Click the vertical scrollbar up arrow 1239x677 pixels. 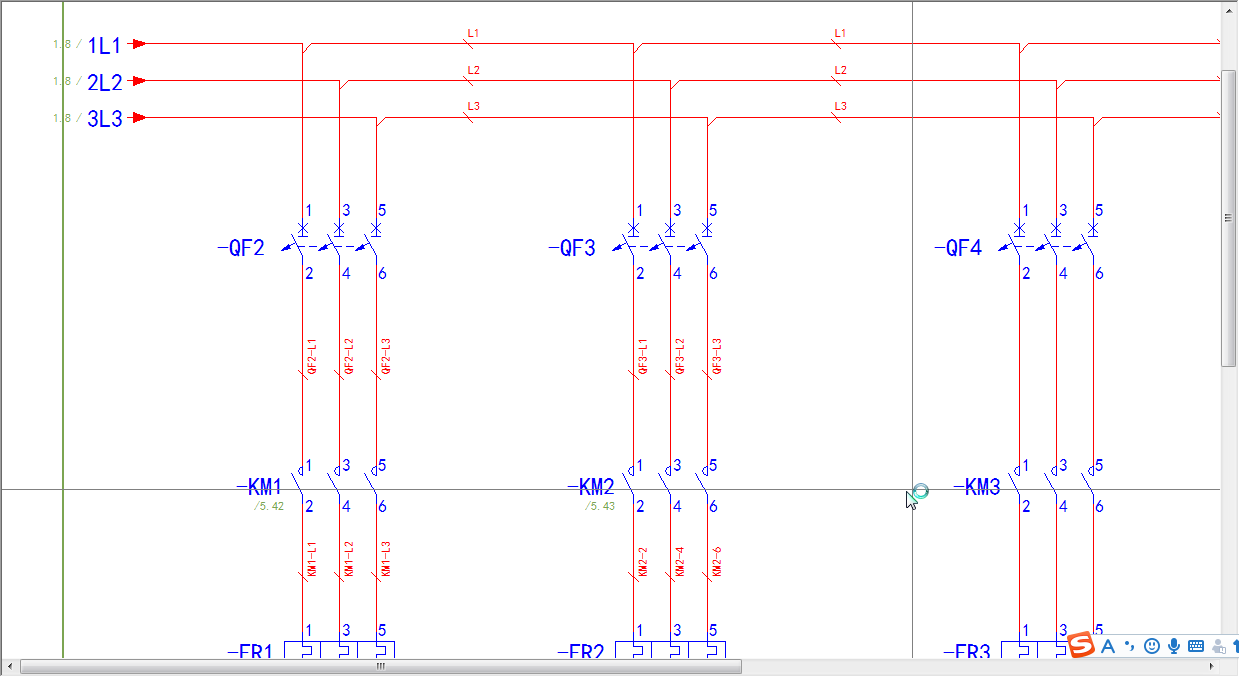1229,10
